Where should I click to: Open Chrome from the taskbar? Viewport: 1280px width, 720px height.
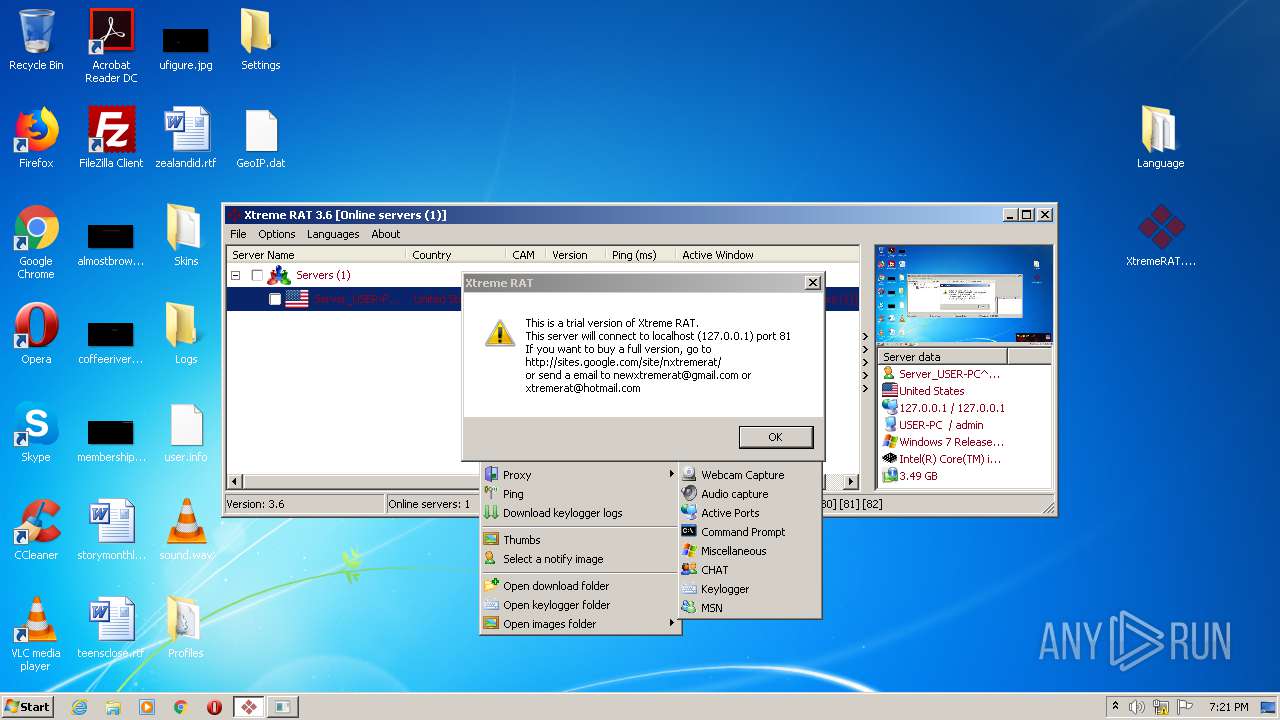[x=181, y=707]
